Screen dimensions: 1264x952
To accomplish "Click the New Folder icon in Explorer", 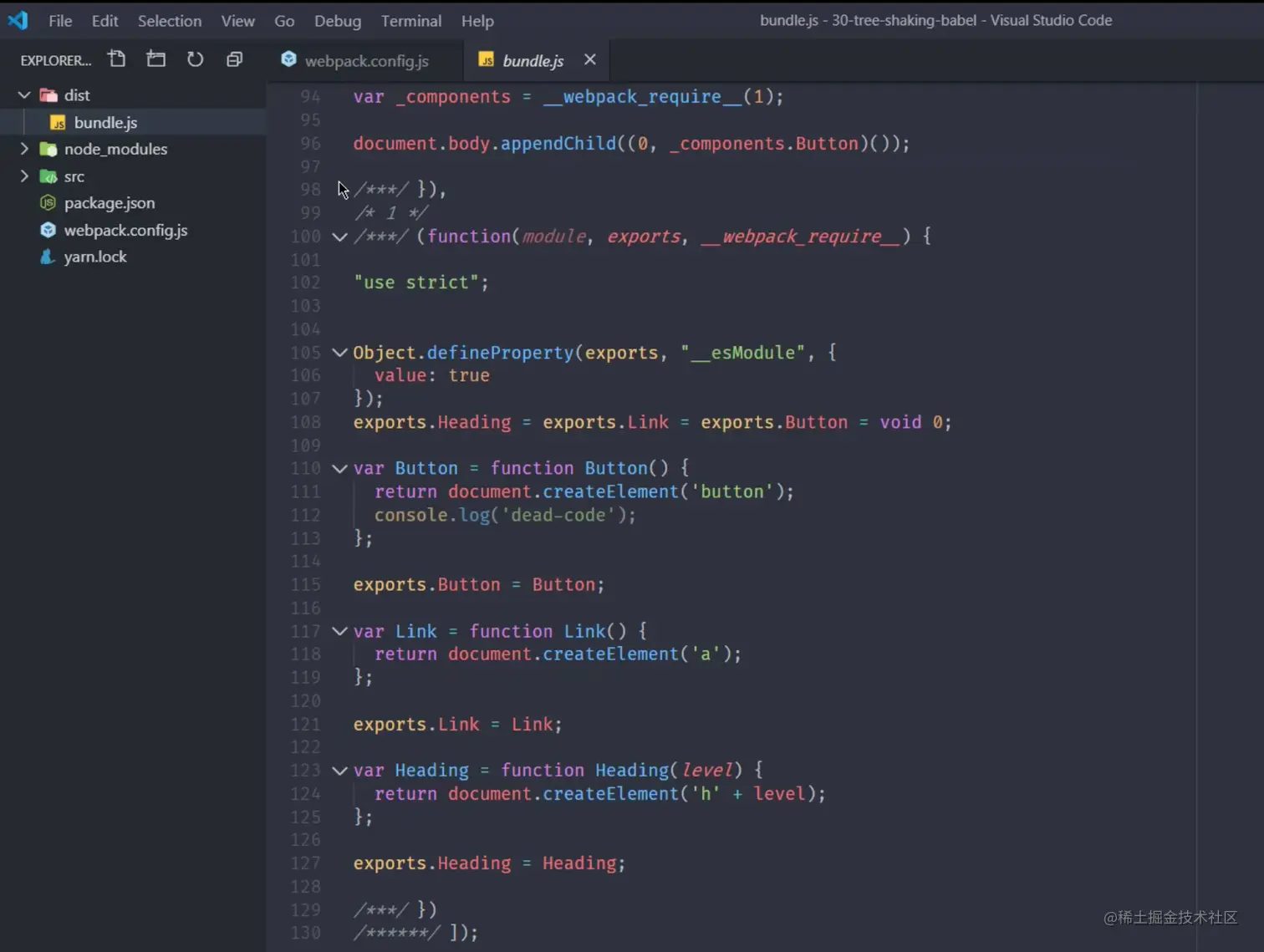I will pyautogui.click(x=155, y=59).
